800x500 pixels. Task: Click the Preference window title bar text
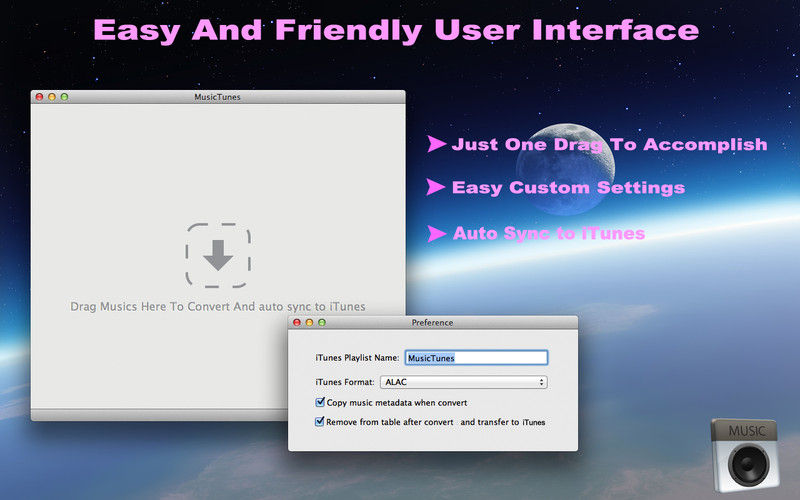[432, 322]
